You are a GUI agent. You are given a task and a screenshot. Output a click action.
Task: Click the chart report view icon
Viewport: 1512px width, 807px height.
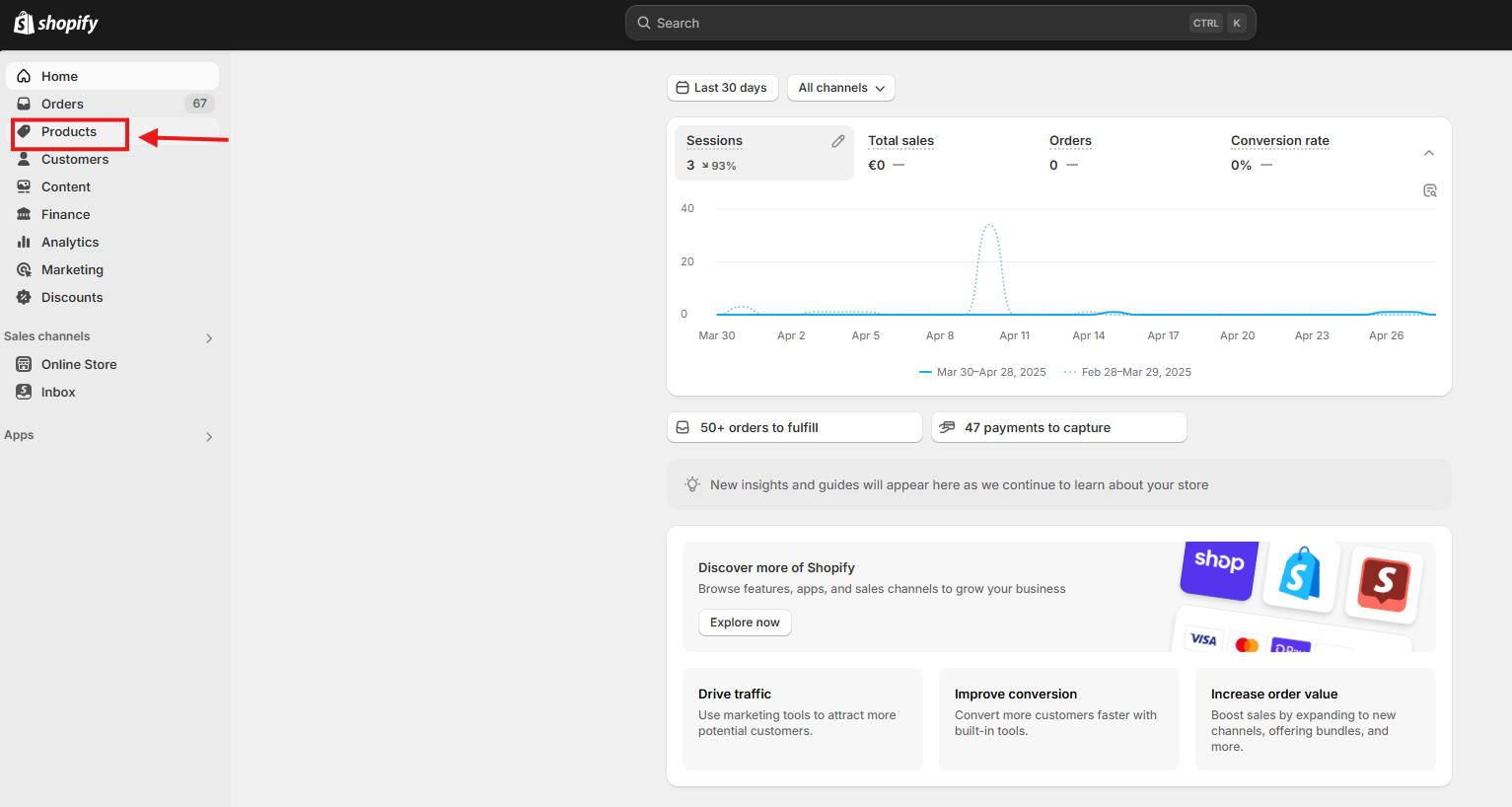(x=1430, y=190)
